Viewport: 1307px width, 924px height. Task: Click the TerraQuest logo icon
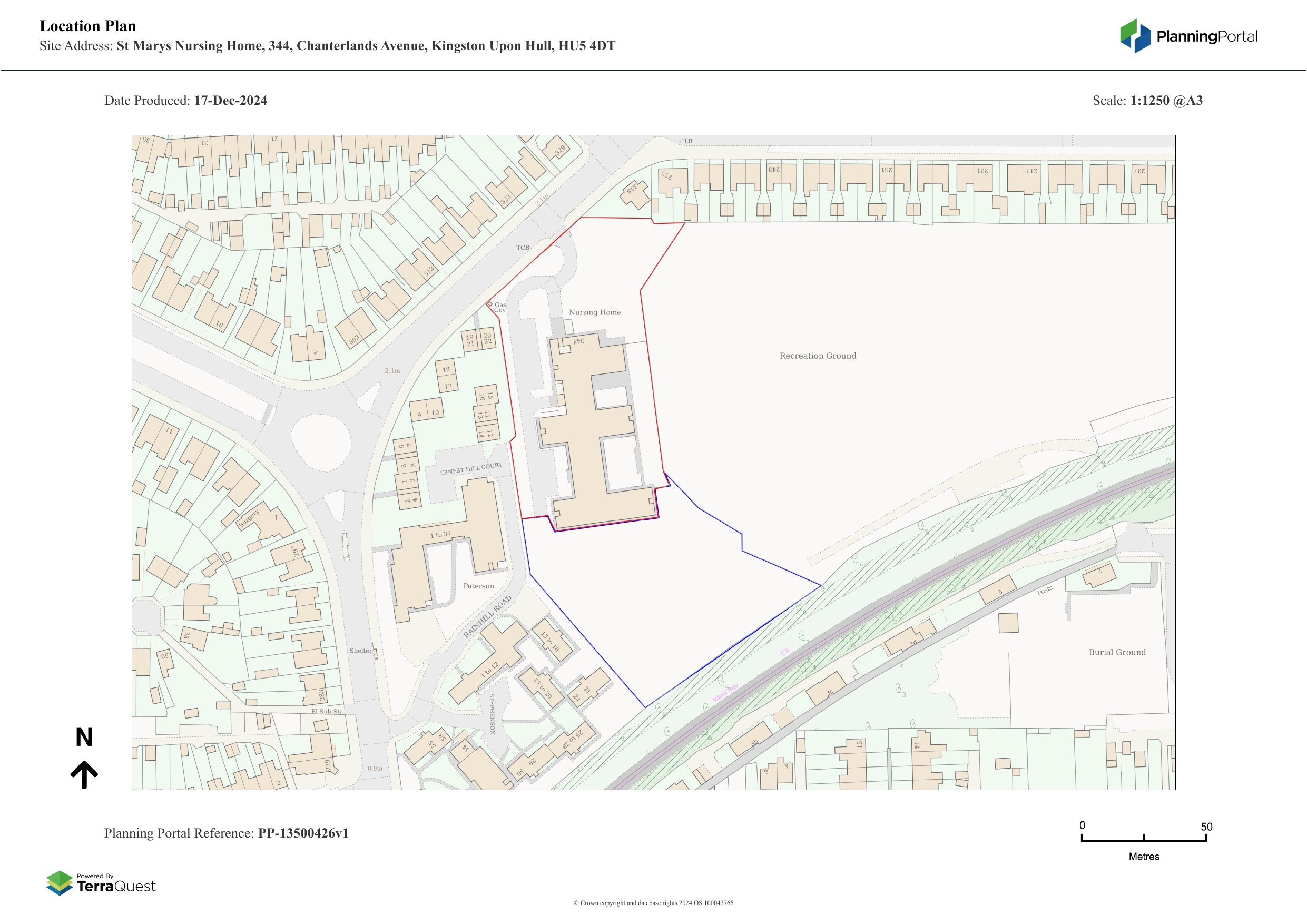pos(59,883)
